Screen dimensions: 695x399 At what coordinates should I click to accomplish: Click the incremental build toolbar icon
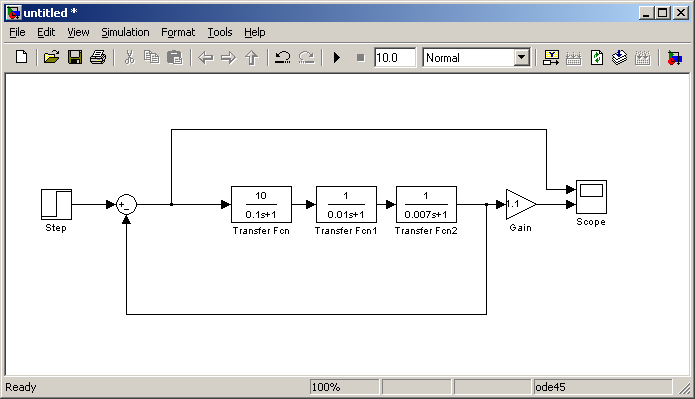pyautogui.click(x=574, y=58)
